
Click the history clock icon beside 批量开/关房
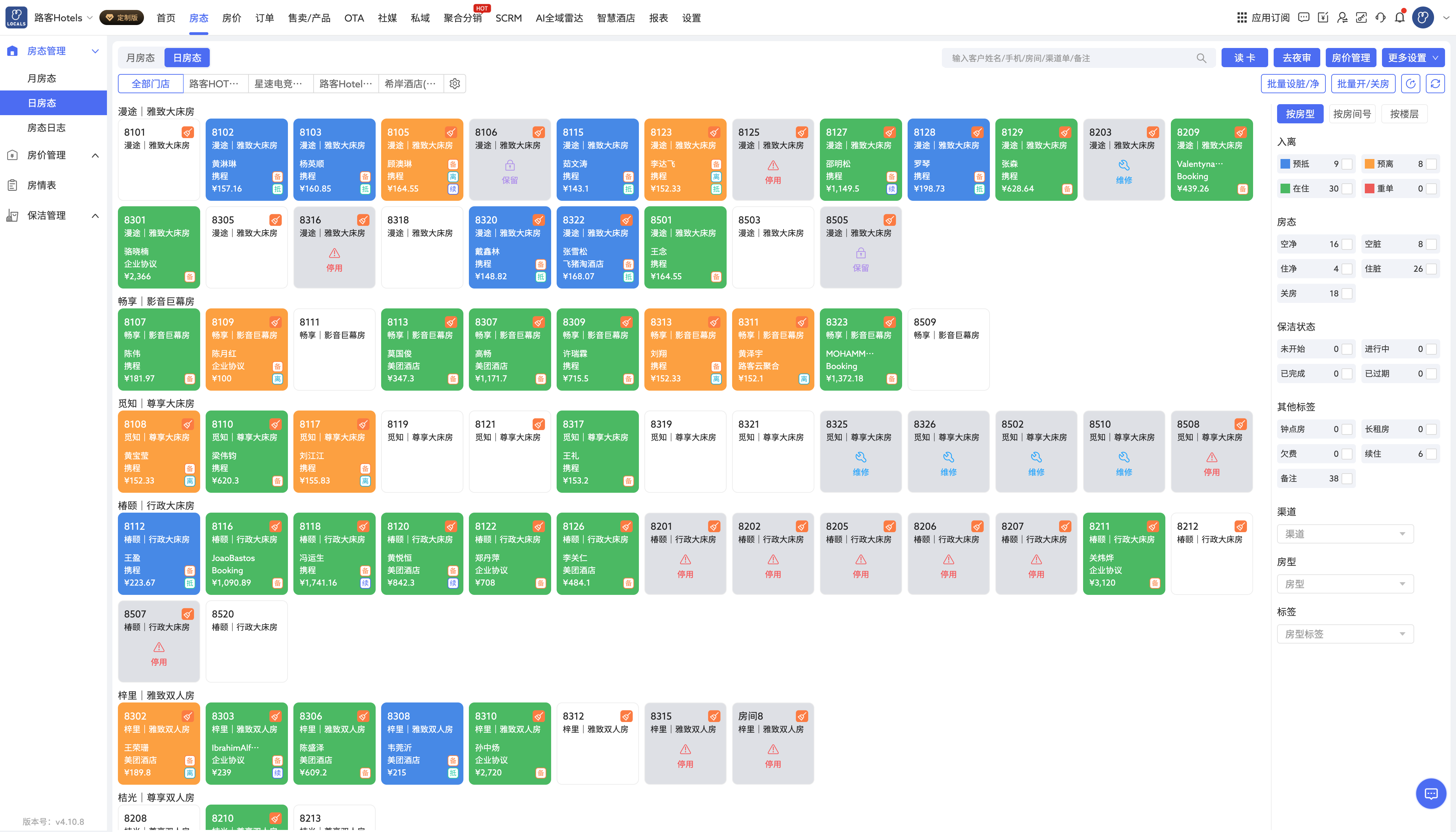(x=1410, y=83)
